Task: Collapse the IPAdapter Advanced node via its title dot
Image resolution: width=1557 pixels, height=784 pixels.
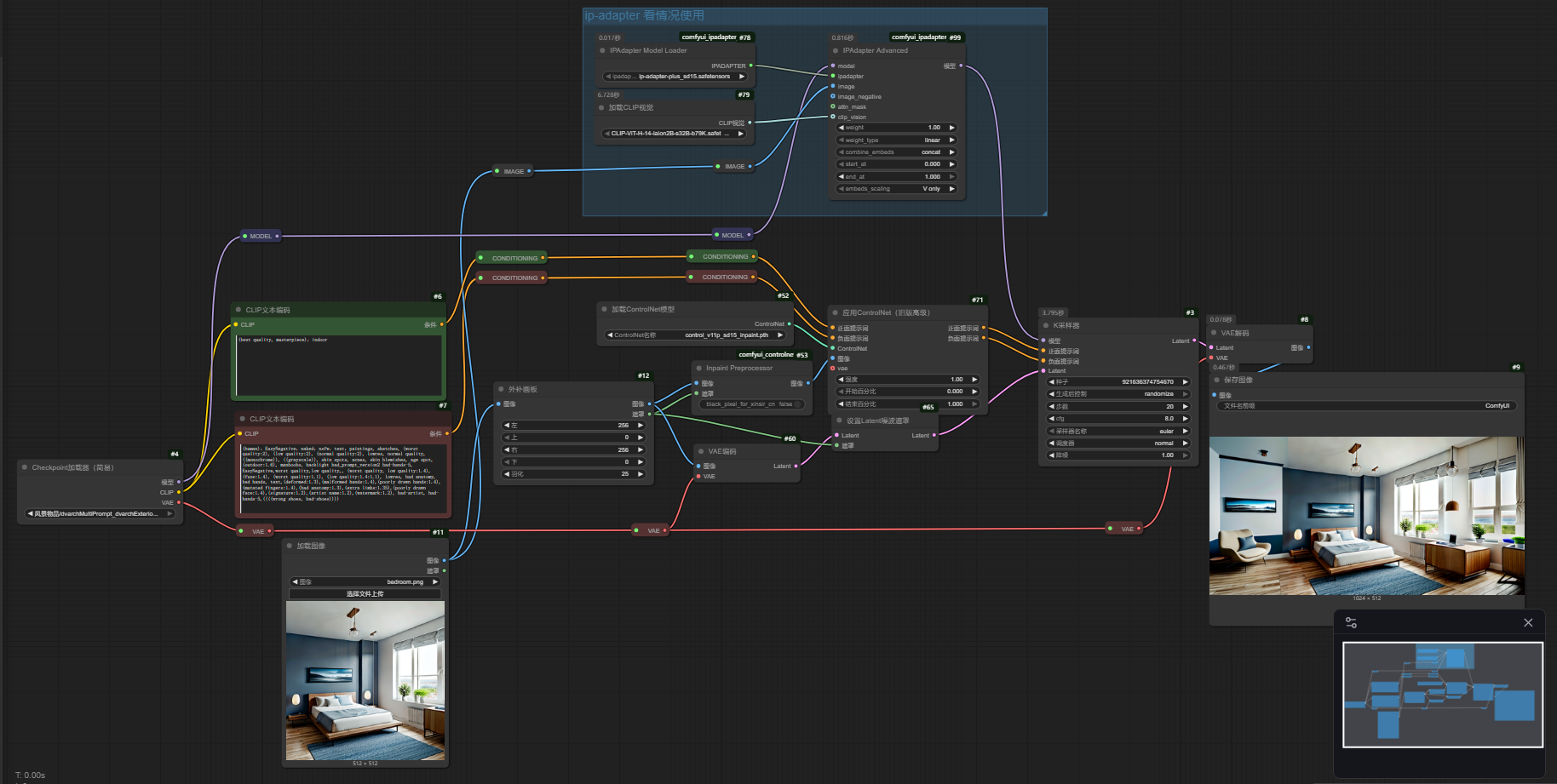Action: tap(835, 51)
